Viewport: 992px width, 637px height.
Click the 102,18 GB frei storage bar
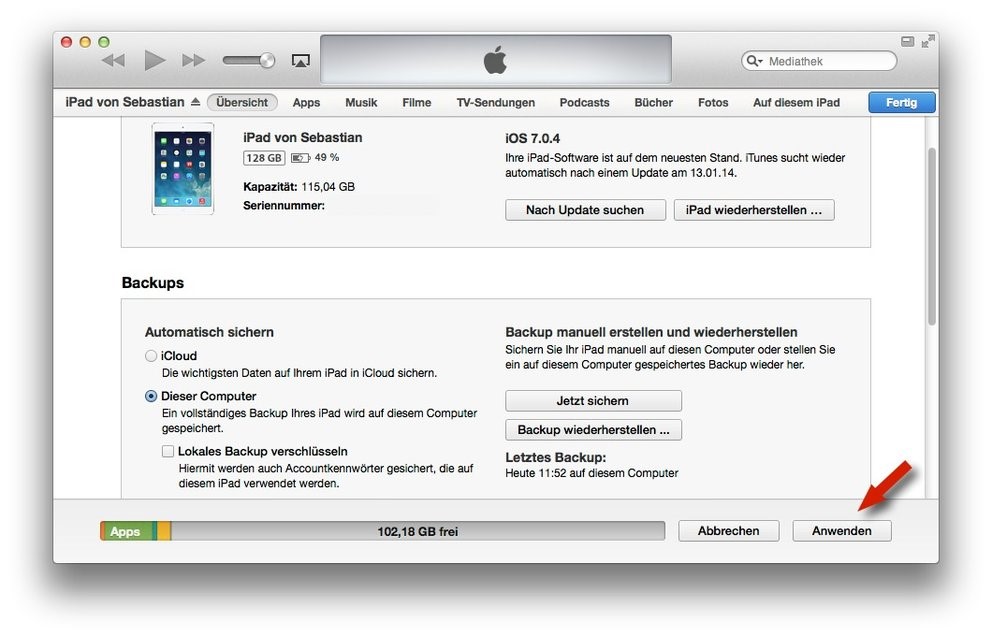click(418, 531)
